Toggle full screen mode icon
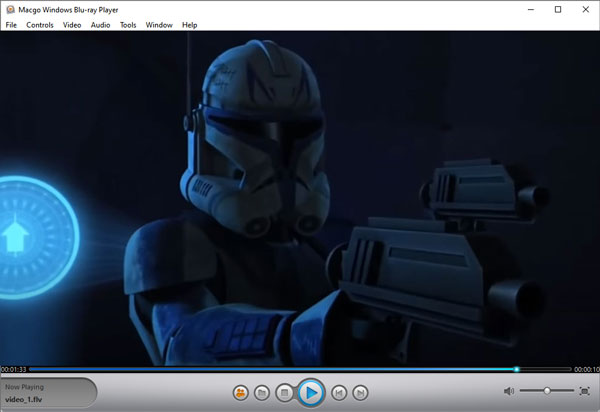Image resolution: width=600 pixels, height=412 pixels. 584,391
